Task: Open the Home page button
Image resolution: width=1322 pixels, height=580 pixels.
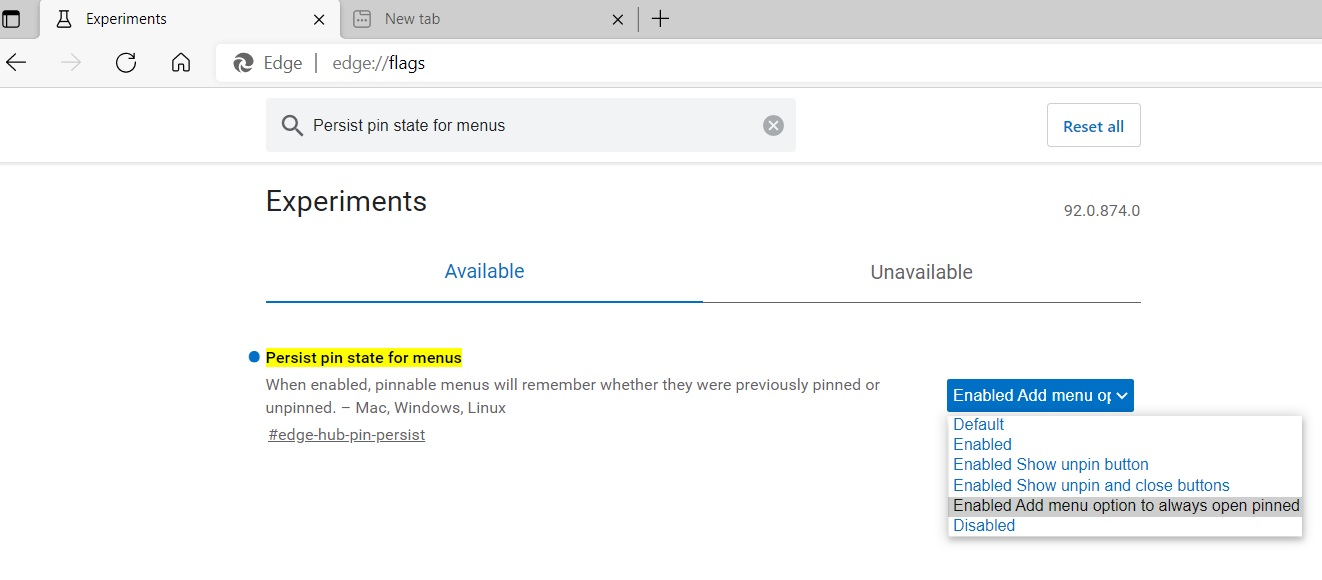Action: pos(181,63)
